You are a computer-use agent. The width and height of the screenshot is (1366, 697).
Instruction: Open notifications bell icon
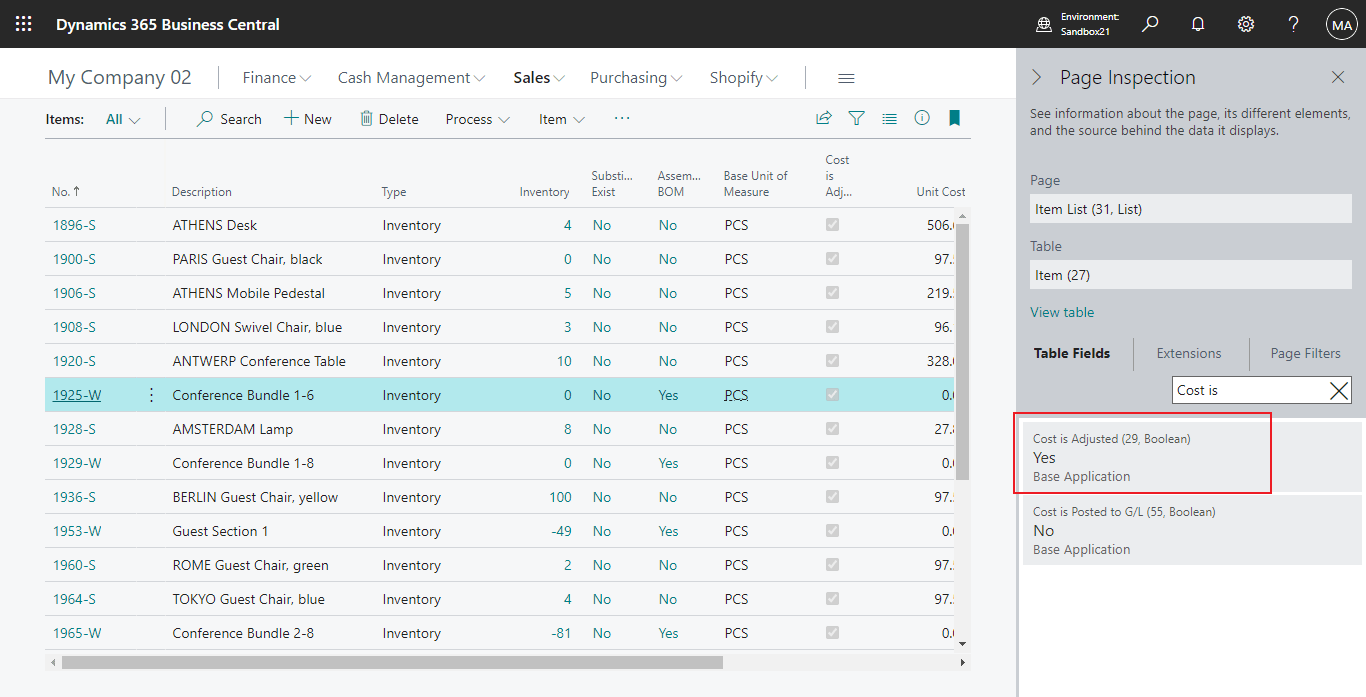(1197, 23)
